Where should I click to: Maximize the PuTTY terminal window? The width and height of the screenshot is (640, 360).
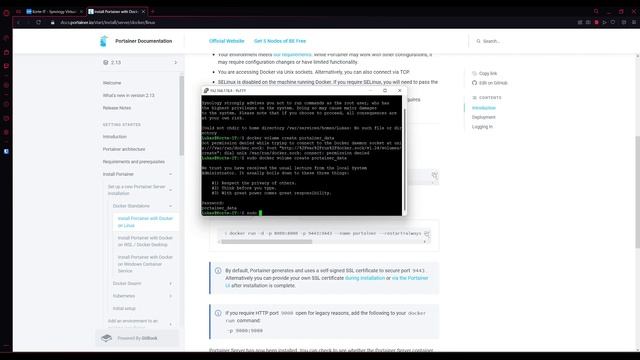click(385, 91)
